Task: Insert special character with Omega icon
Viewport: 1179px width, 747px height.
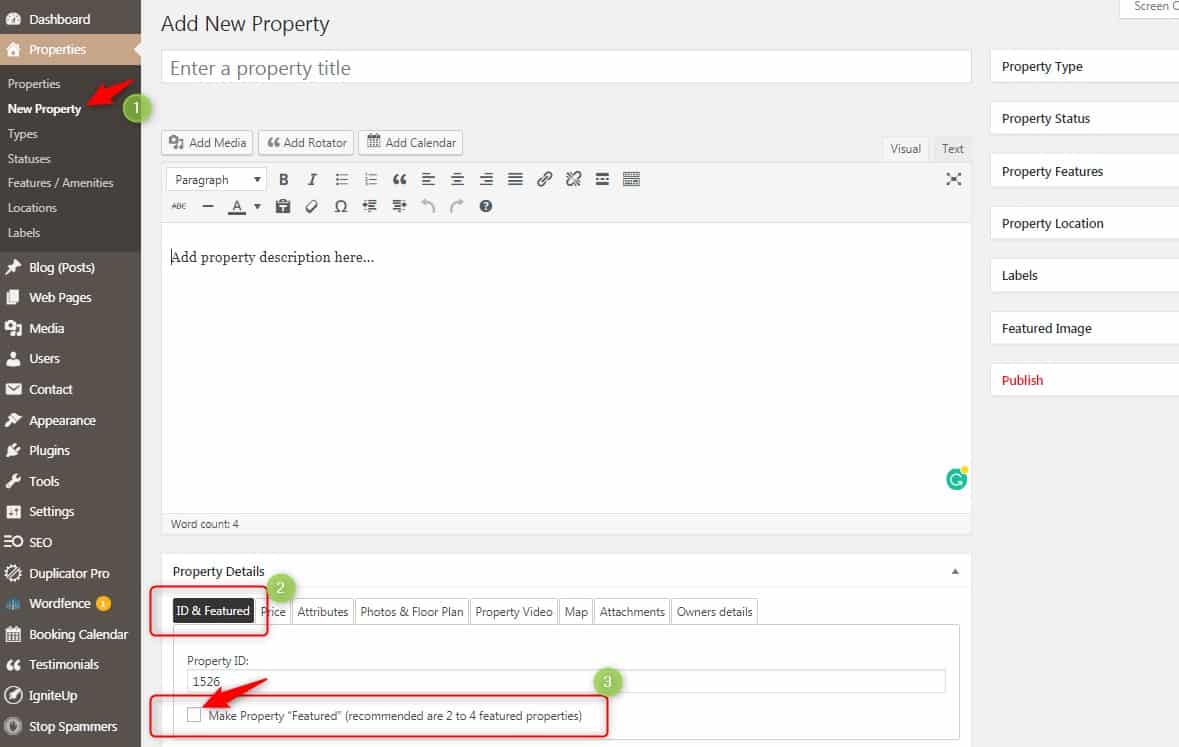Action: click(340, 206)
